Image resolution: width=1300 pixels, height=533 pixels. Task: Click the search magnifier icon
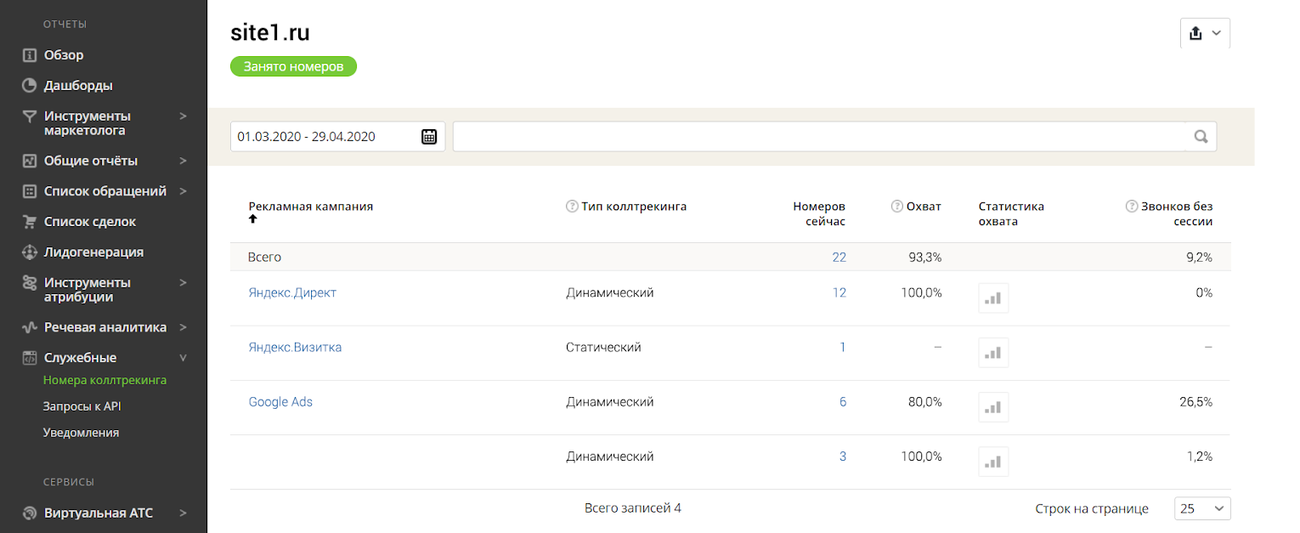(x=1201, y=137)
